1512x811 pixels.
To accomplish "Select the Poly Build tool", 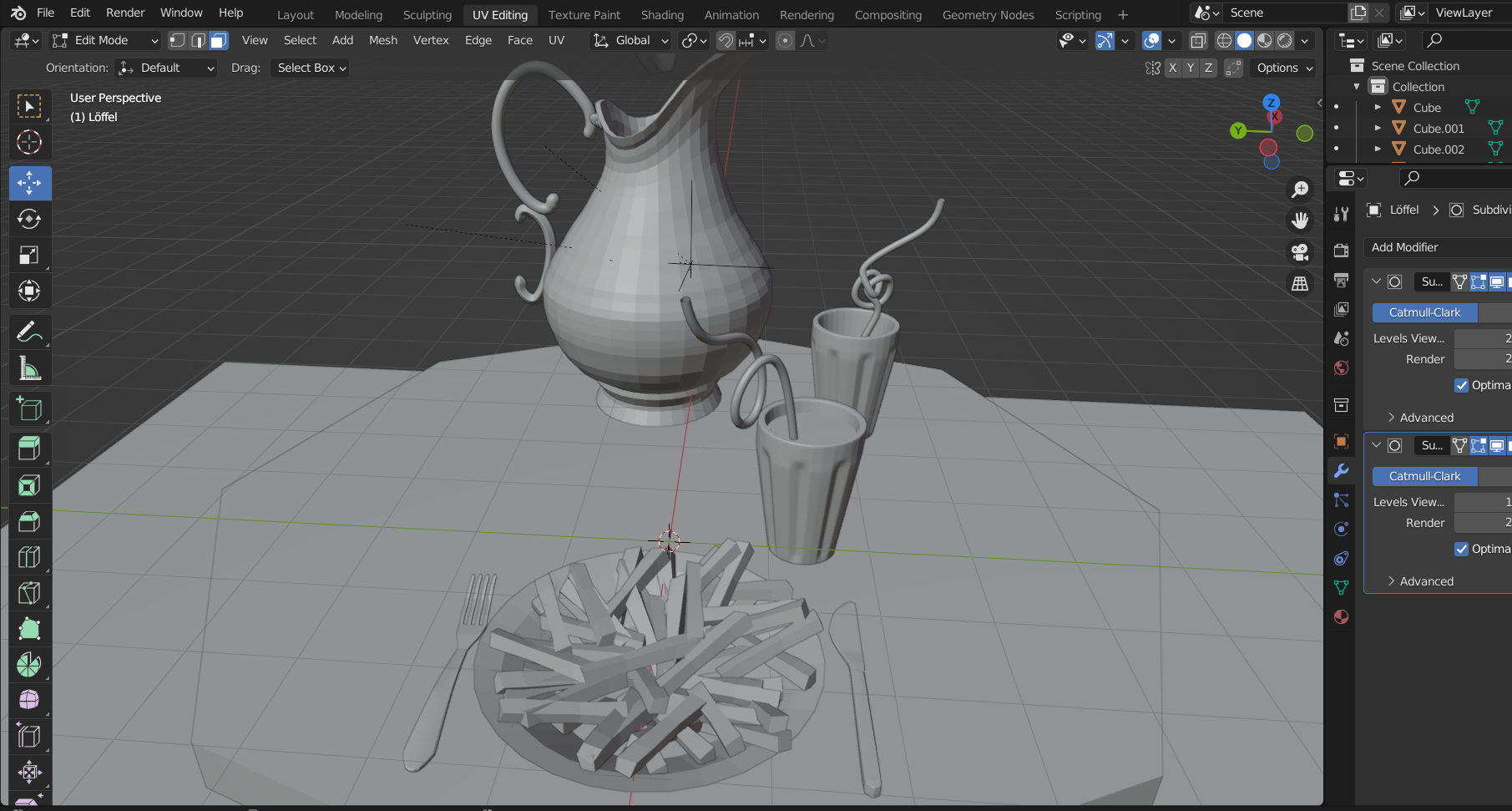I will (x=29, y=629).
